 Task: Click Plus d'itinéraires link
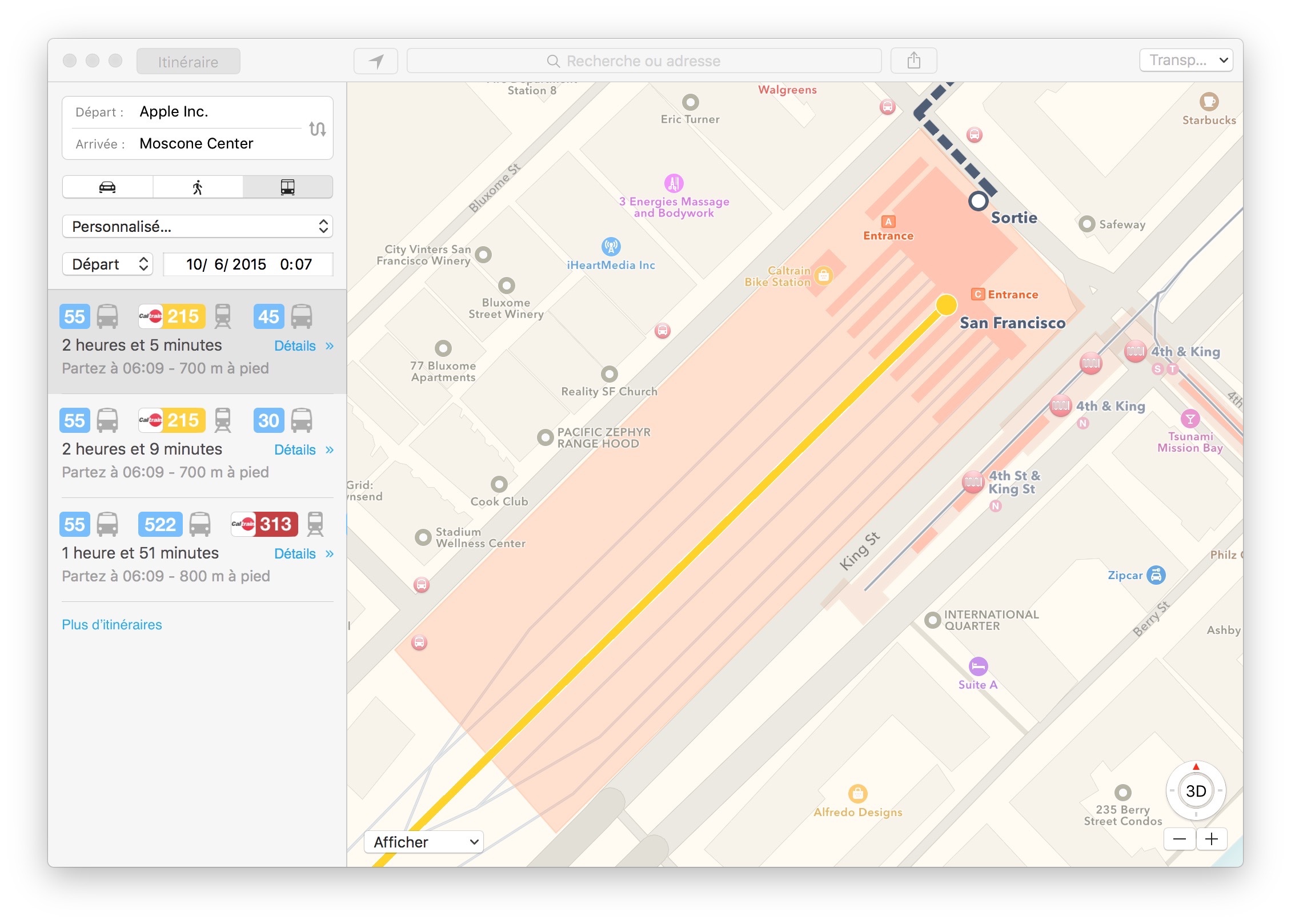112,625
